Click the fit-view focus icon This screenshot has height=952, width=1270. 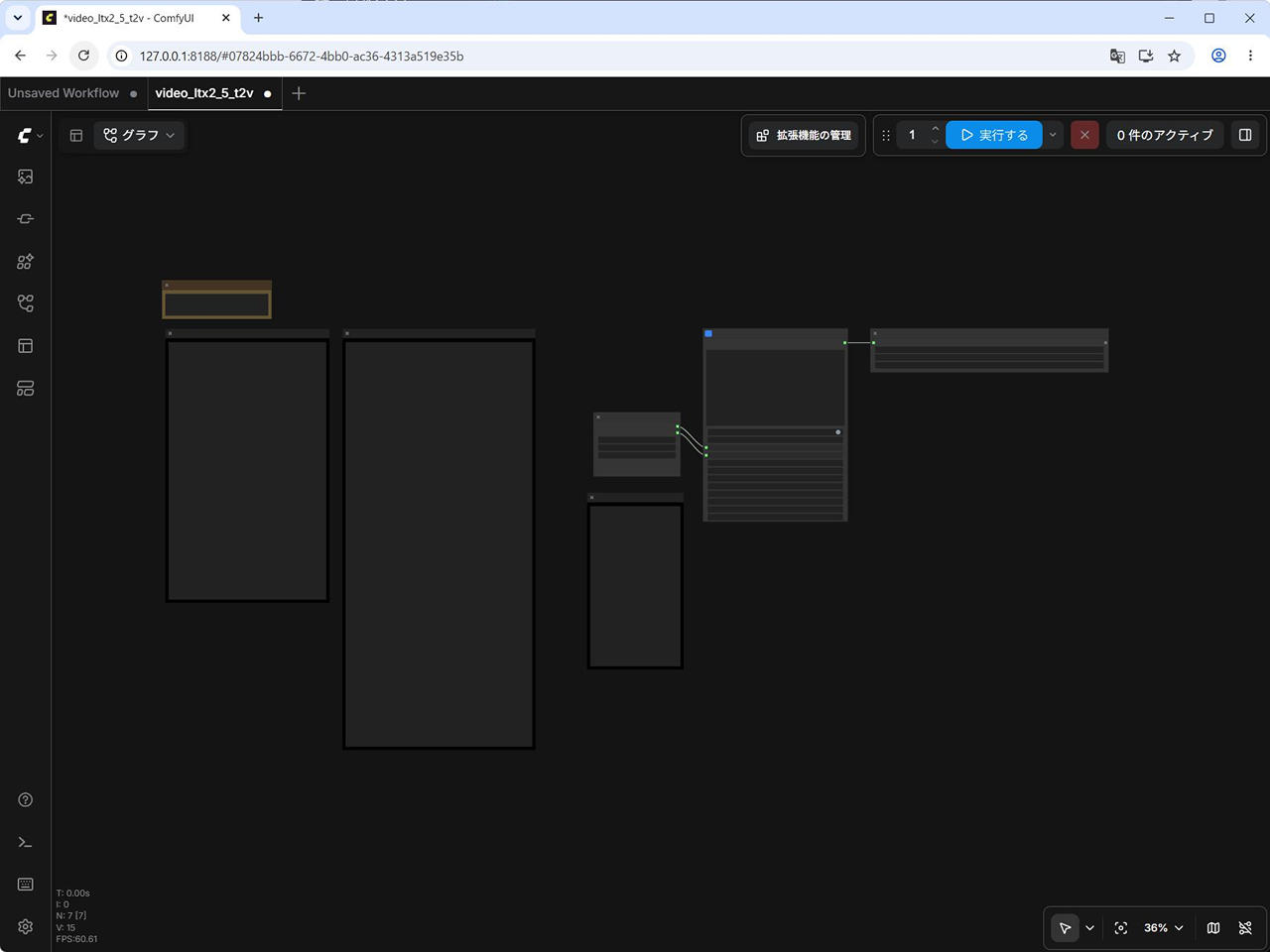(1121, 928)
